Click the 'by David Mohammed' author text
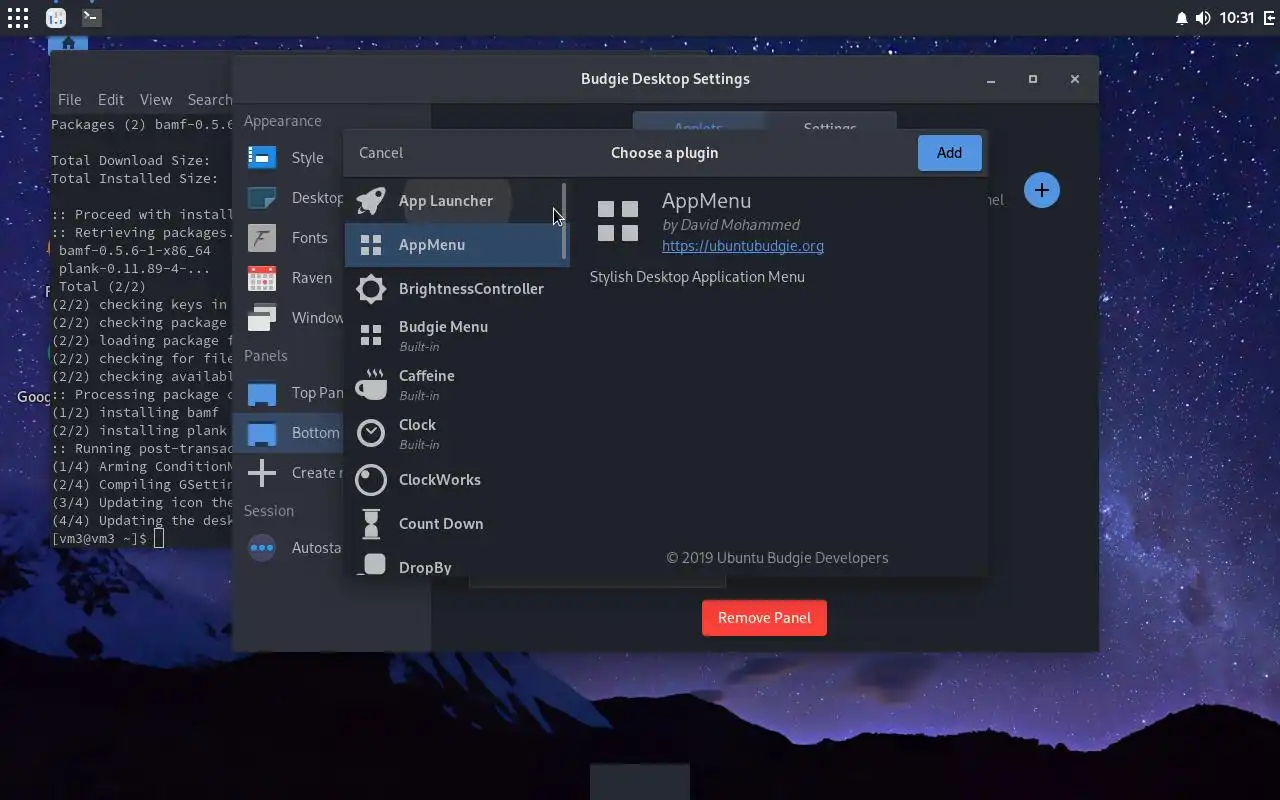This screenshot has height=800, width=1280. click(731, 225)
